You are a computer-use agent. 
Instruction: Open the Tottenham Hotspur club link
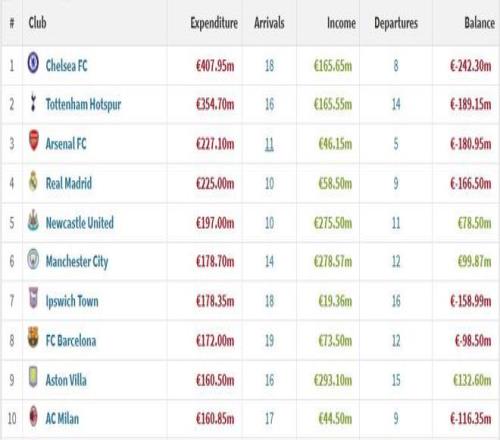[x=83, y=104]
